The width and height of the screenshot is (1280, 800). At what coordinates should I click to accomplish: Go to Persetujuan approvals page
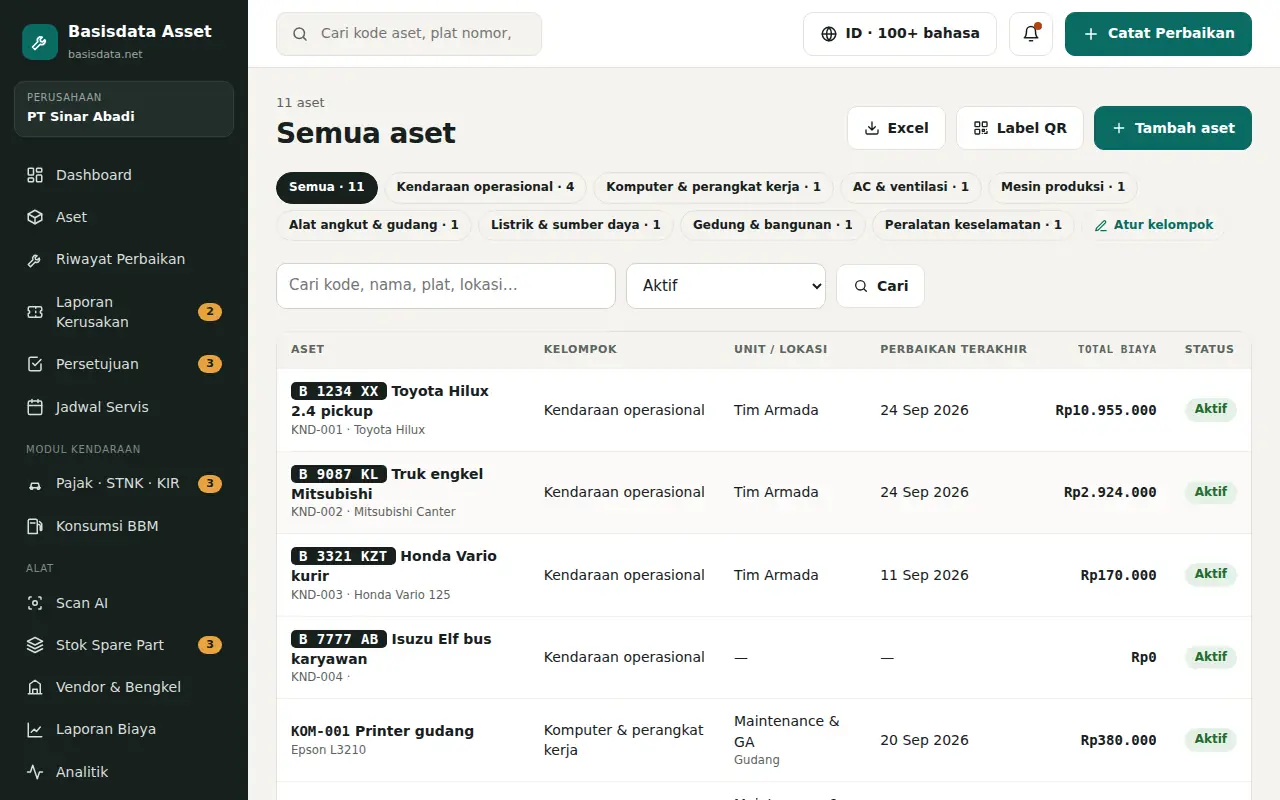coord(124,364)
